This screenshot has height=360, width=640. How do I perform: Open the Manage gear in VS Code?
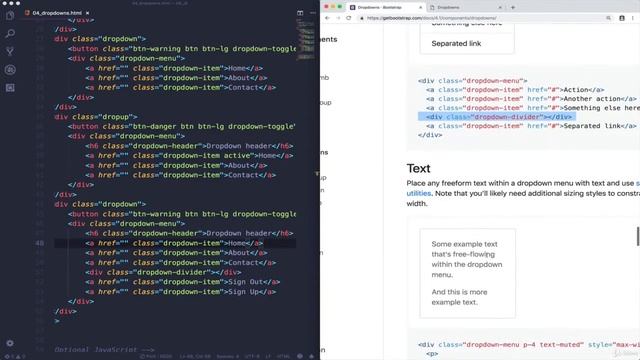point(10,343)
